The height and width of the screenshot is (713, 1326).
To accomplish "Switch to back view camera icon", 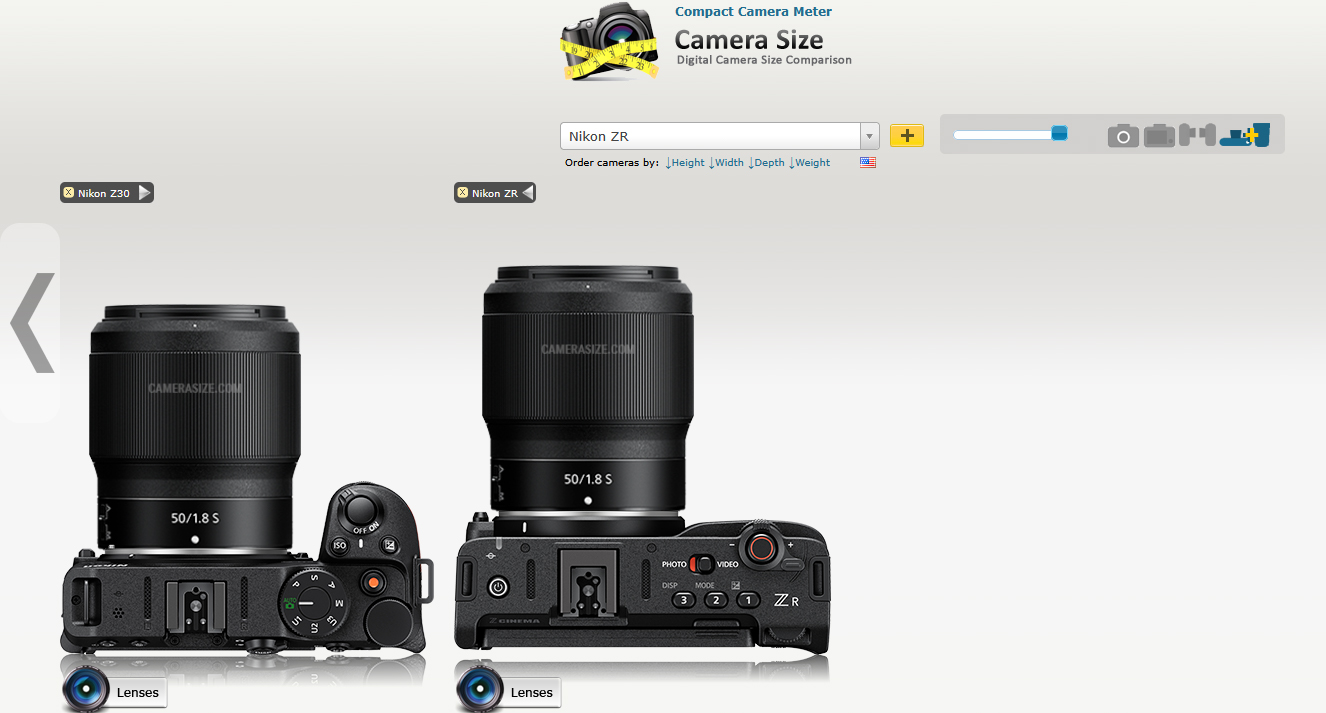I will 1159,135.
